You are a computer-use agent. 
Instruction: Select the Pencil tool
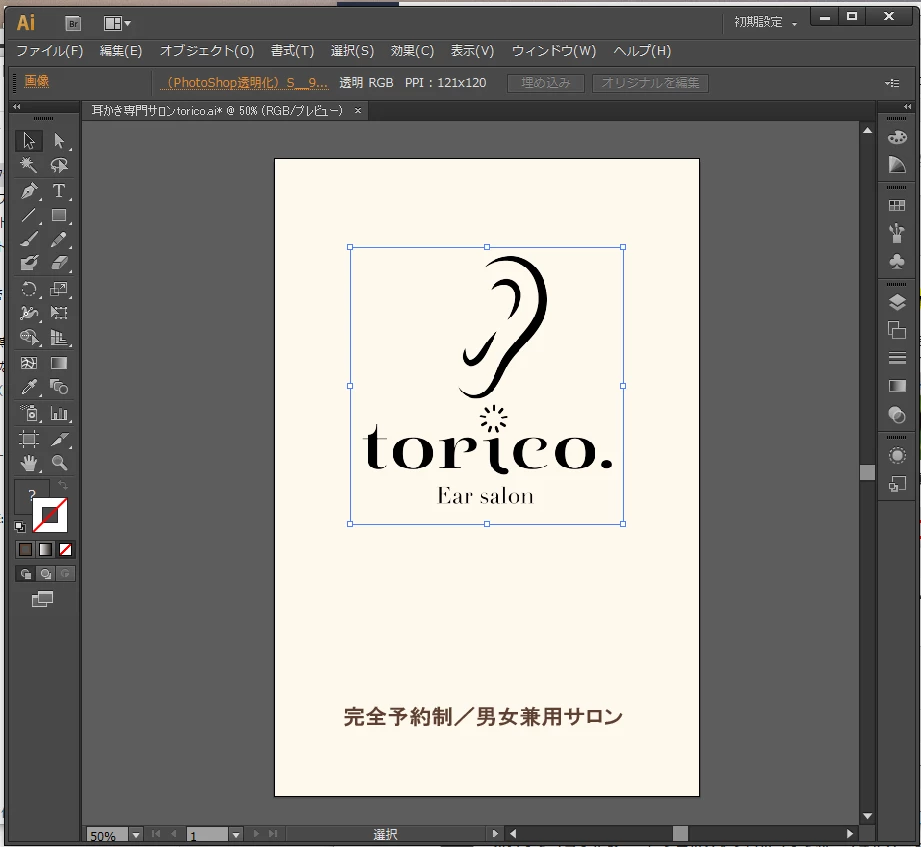[x=59, y=239]
